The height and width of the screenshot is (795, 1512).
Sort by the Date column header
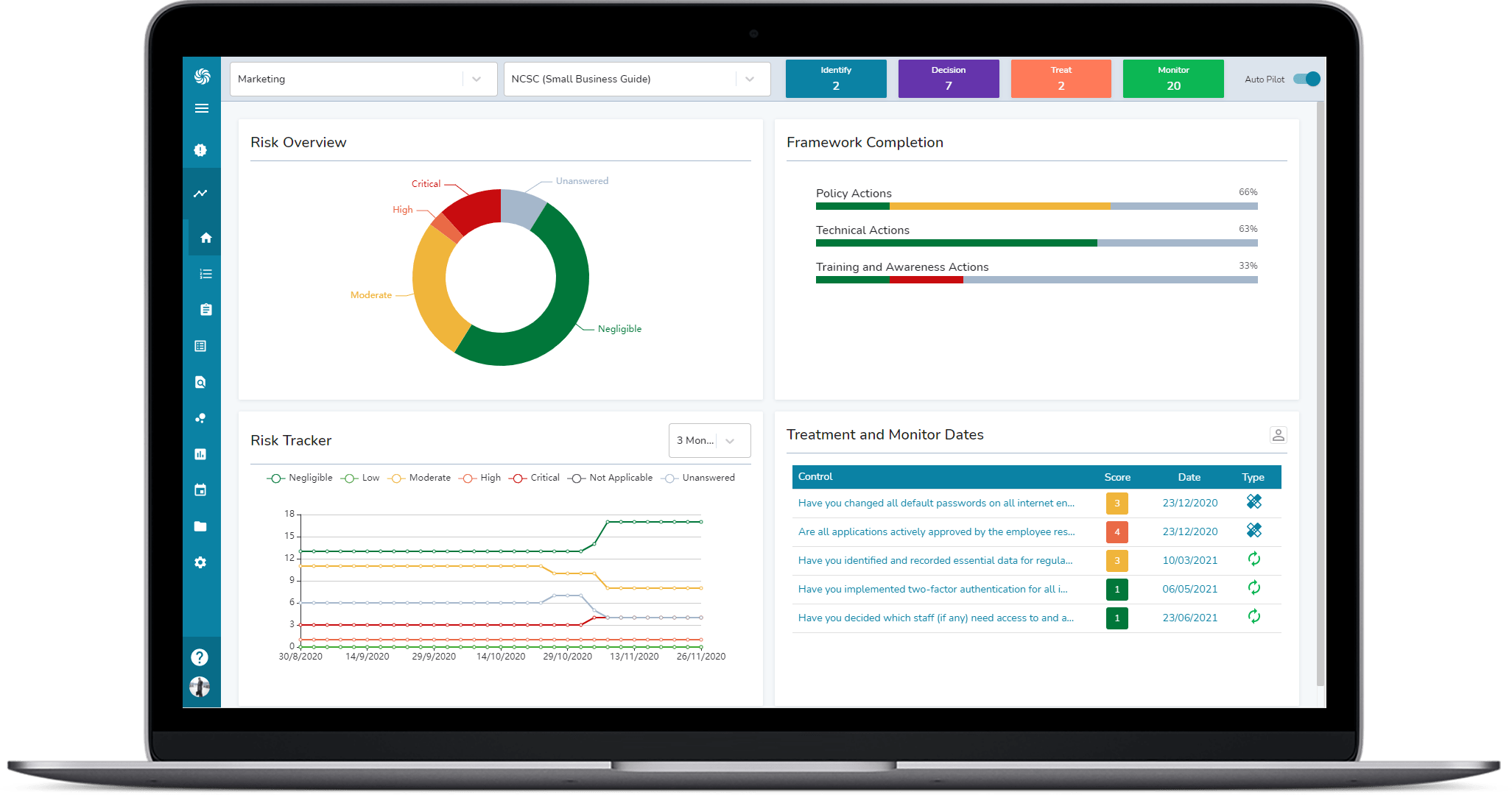1189,477
